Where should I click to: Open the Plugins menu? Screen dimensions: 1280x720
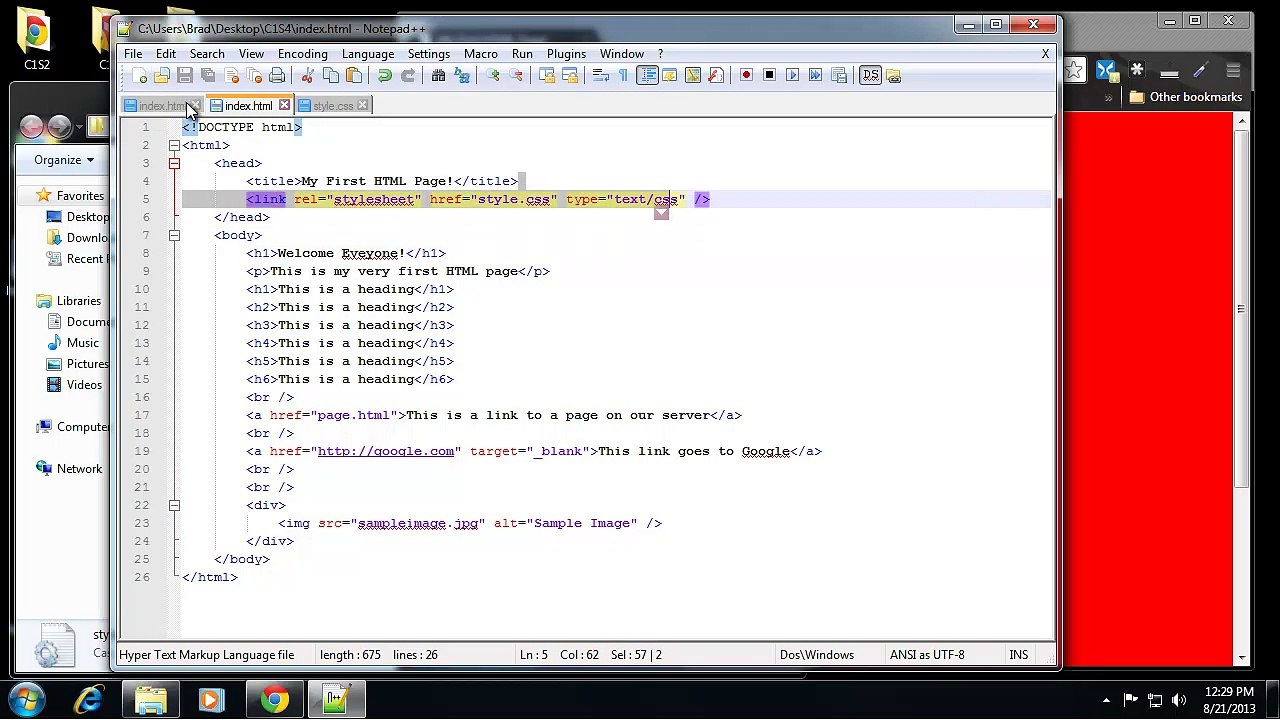[x=566, y=54]
